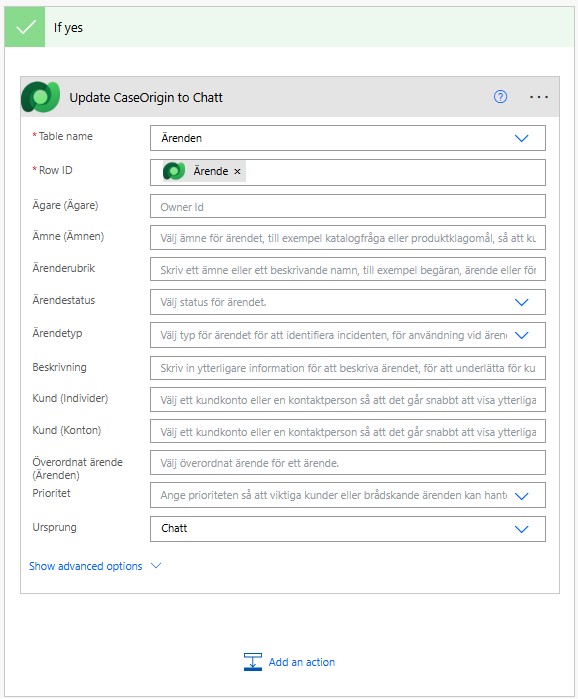
Task: Click the Update CaseOrigin to Chatt title
Action: [146, 97]
